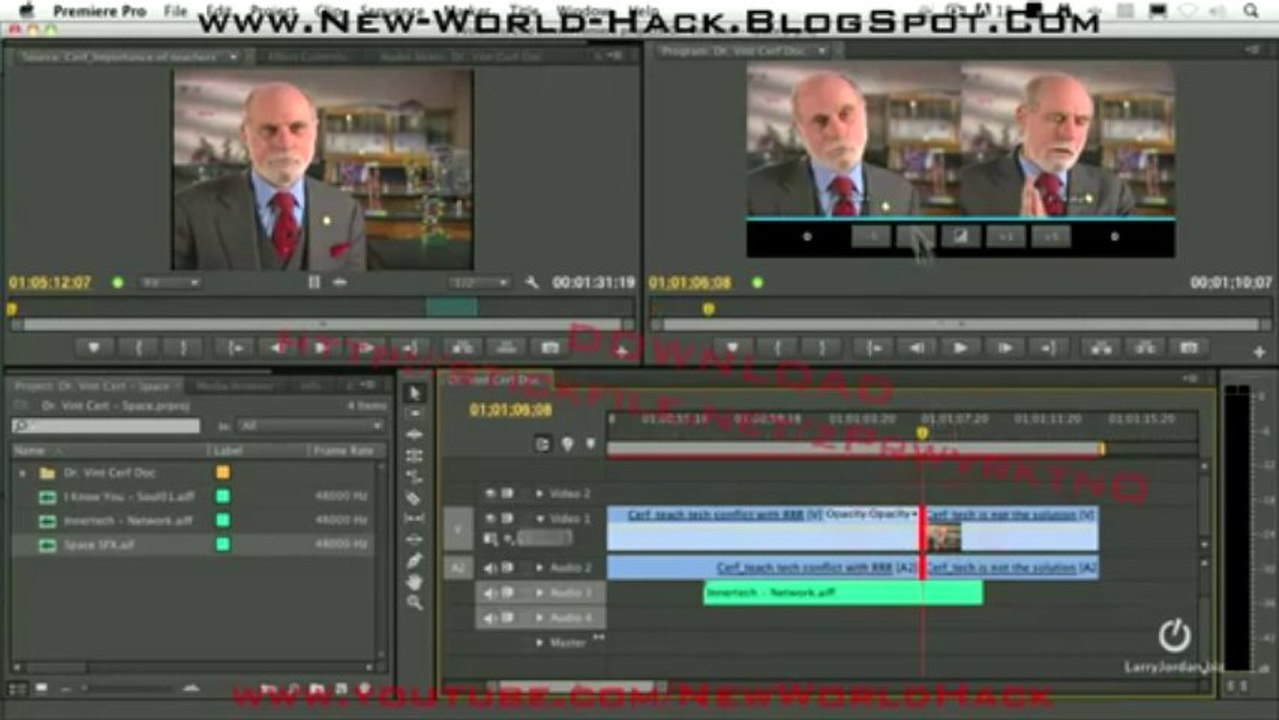Expand the Master track
The height and width of the screenshot is (720, 1279).
pos(540,642)
